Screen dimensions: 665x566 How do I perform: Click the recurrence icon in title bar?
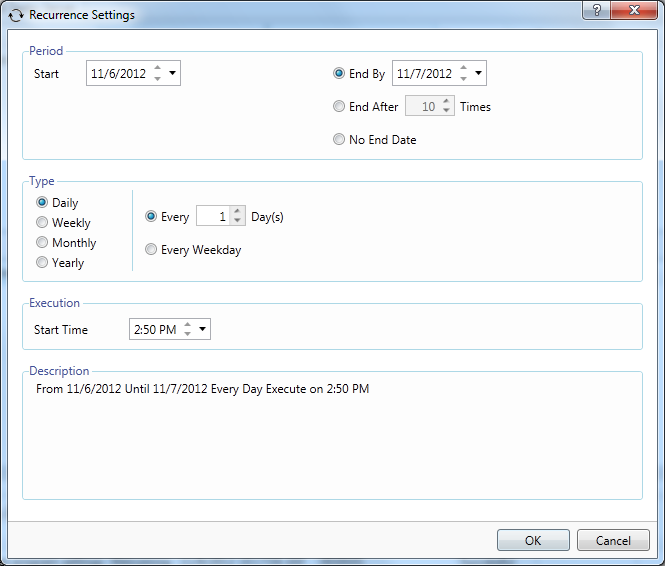[16, 16]
